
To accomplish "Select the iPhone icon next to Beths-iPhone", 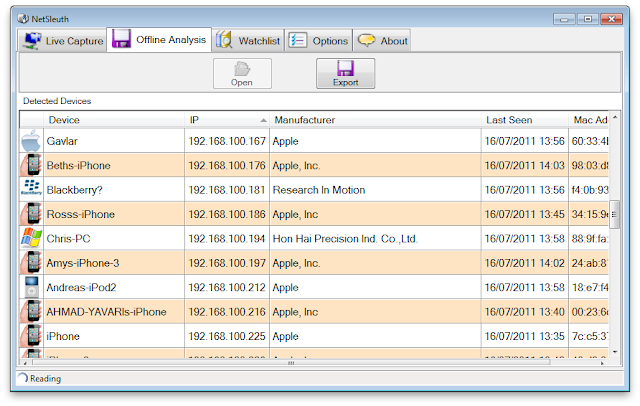I will pos(31,165).
